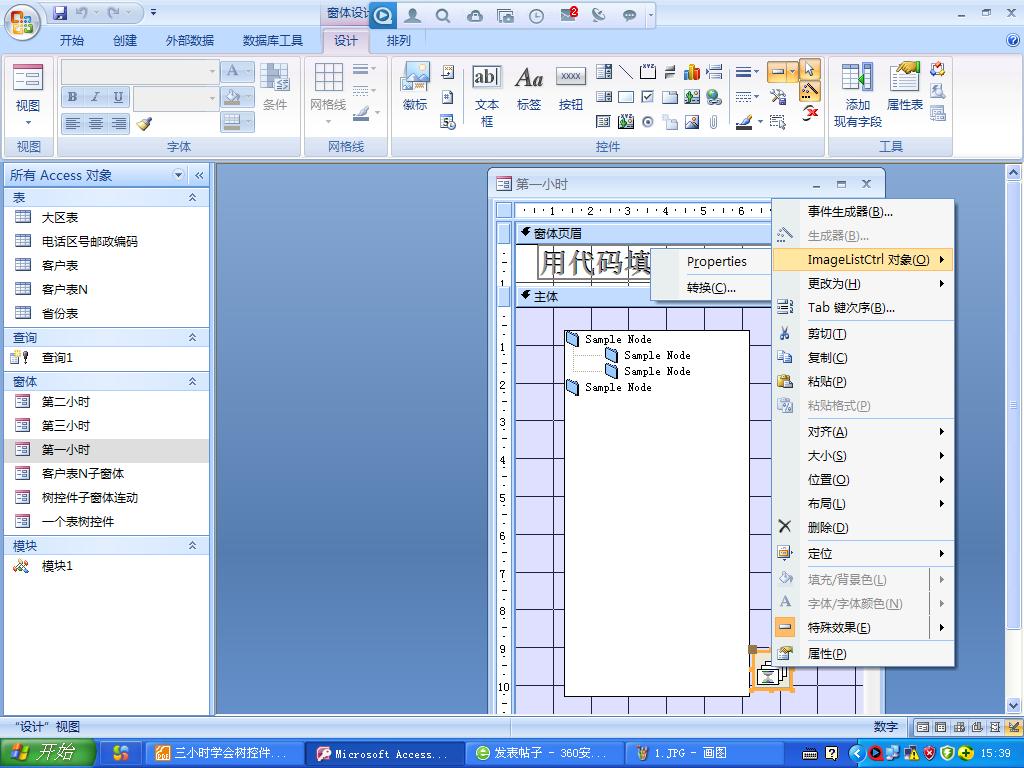Image resolution: width=1024 pixels, height=768 pixels.
Task: Click Properties in the ImageListCtrl submenu
Action: point(716,262)
